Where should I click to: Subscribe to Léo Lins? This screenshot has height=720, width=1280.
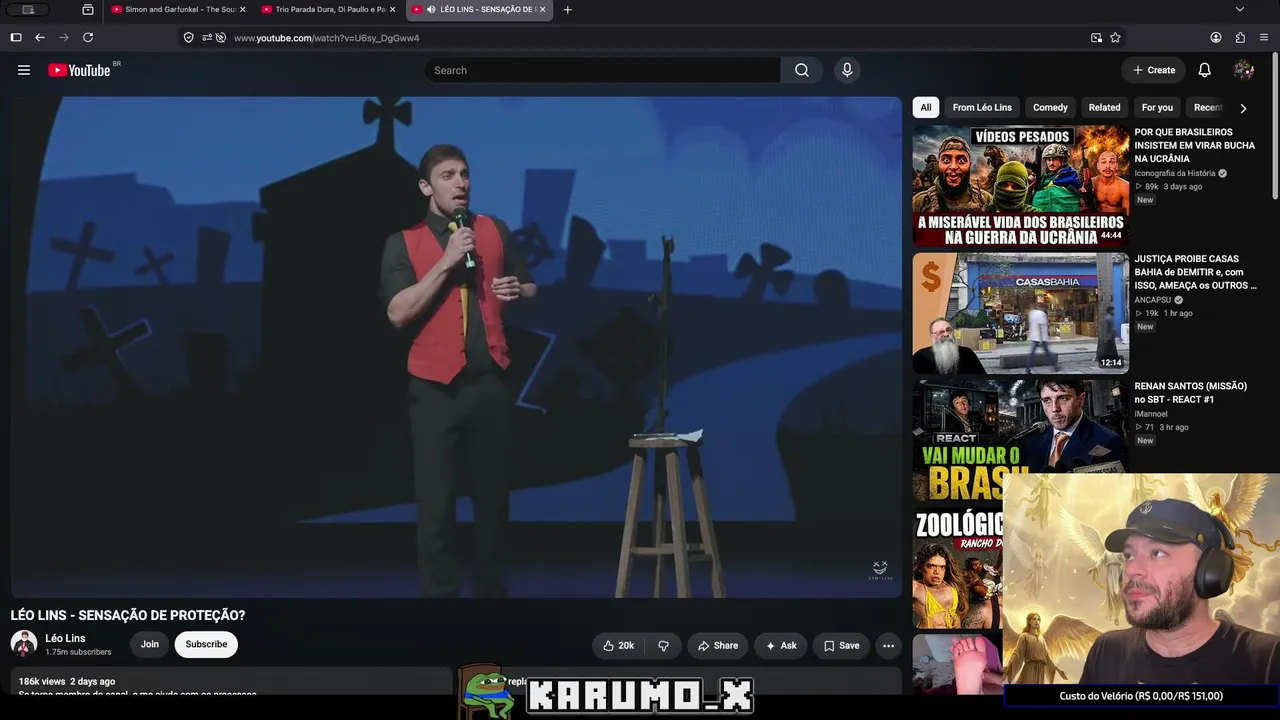206,645
